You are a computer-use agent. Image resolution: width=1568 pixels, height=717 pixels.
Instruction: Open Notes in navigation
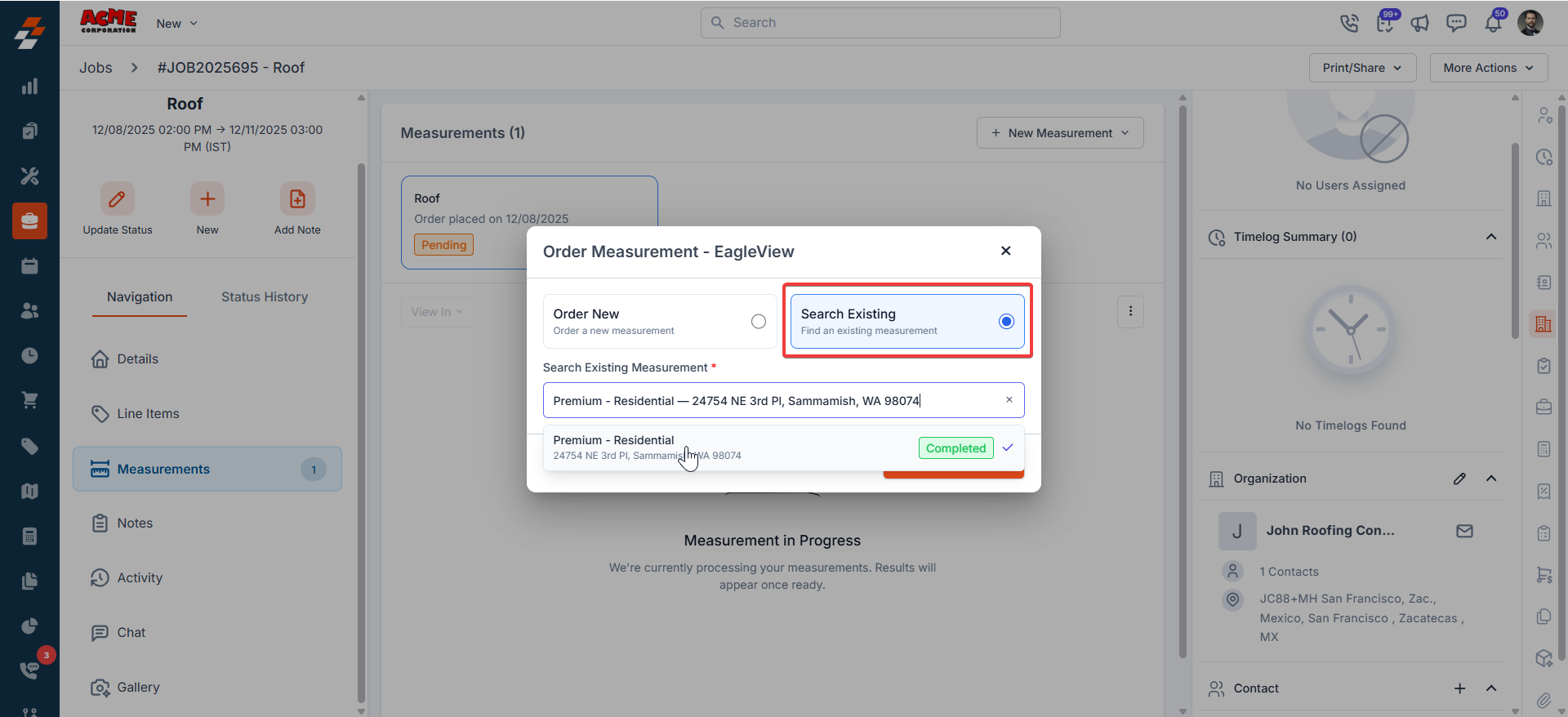pos(207,523)
